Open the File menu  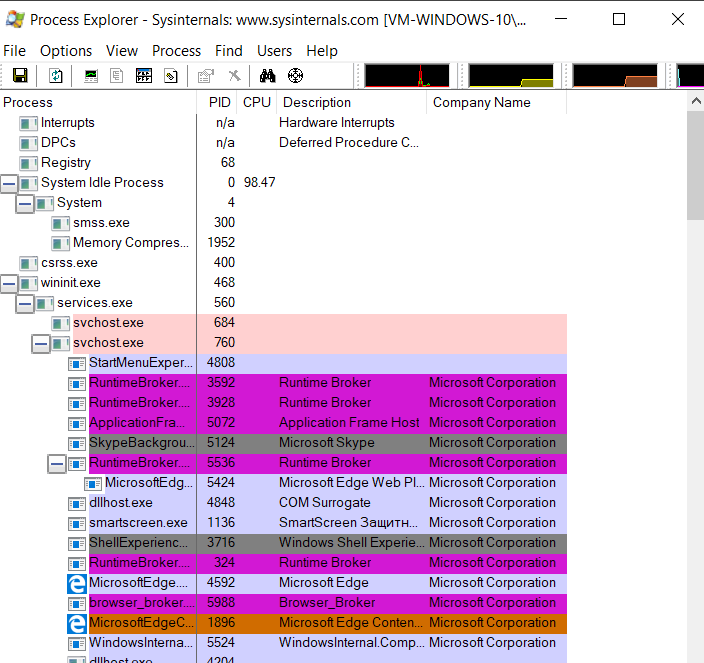point(14,51)
